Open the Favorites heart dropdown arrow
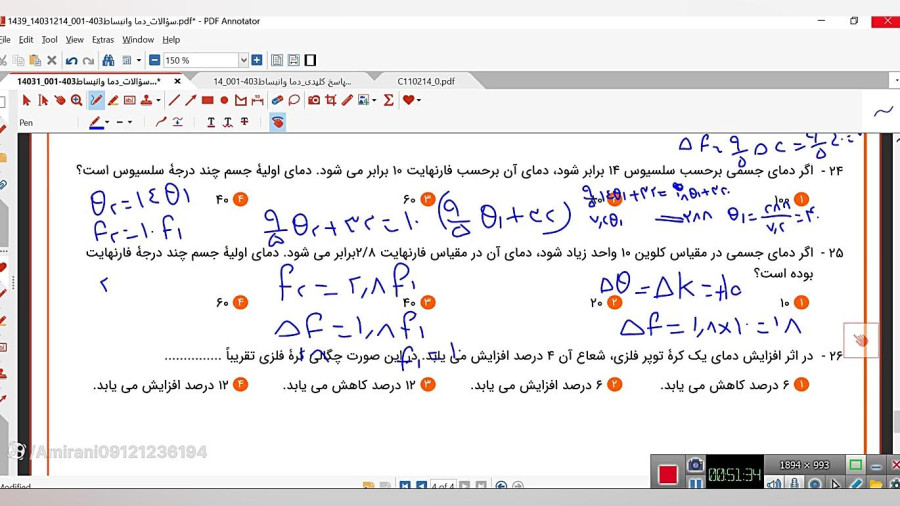Viewport: 900px width, 506px height. pos(418,100)
